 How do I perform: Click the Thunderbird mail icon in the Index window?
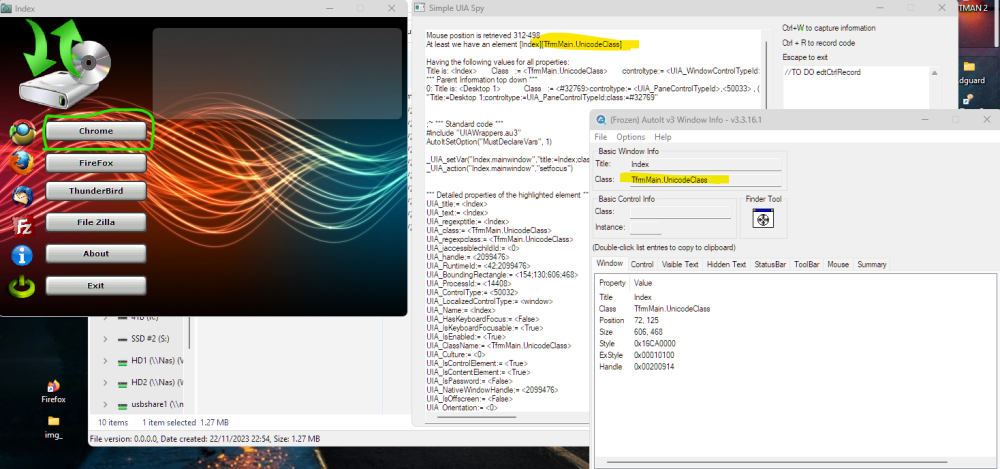22,195
